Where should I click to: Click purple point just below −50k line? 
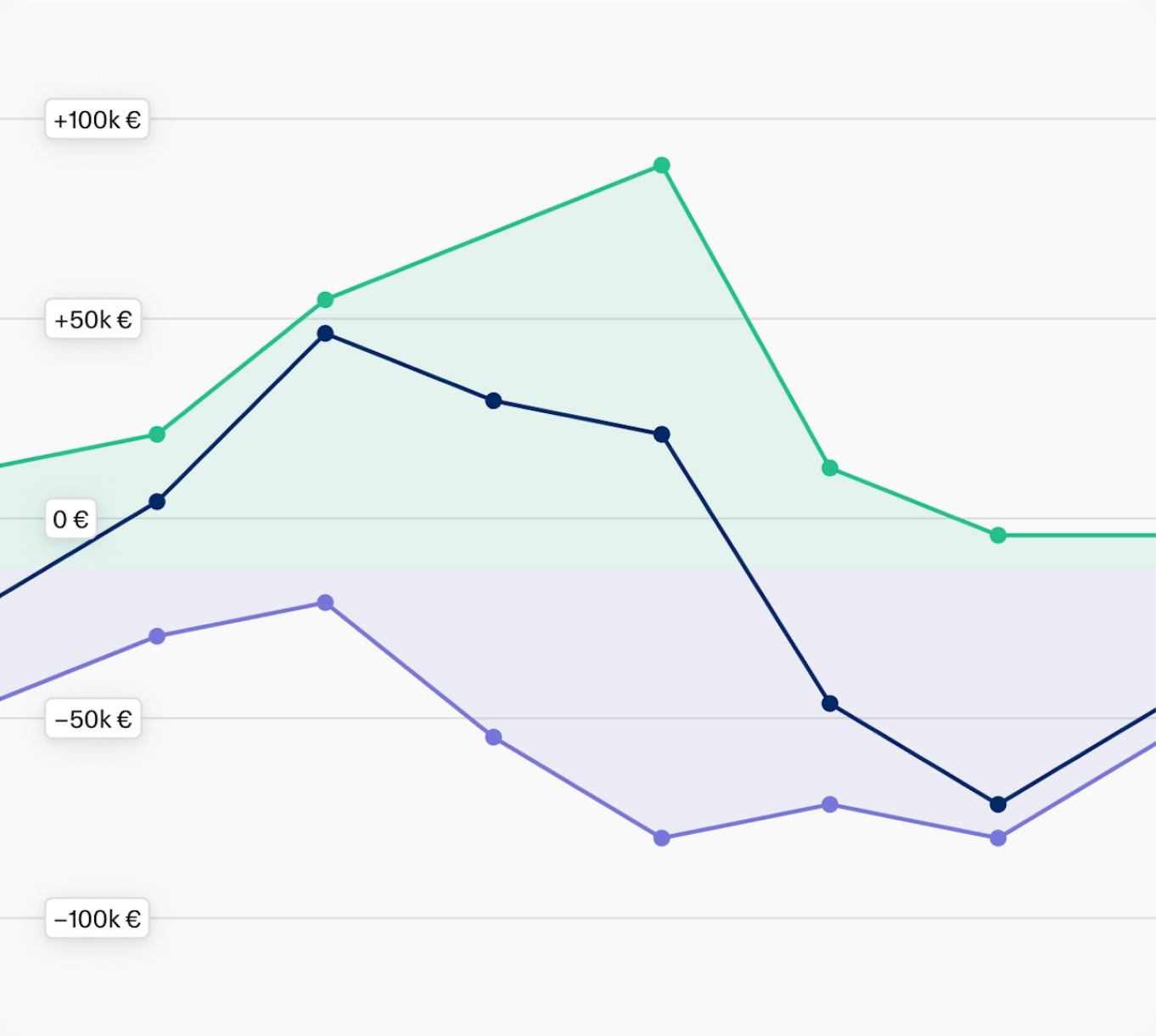click(x=494, y=737)
